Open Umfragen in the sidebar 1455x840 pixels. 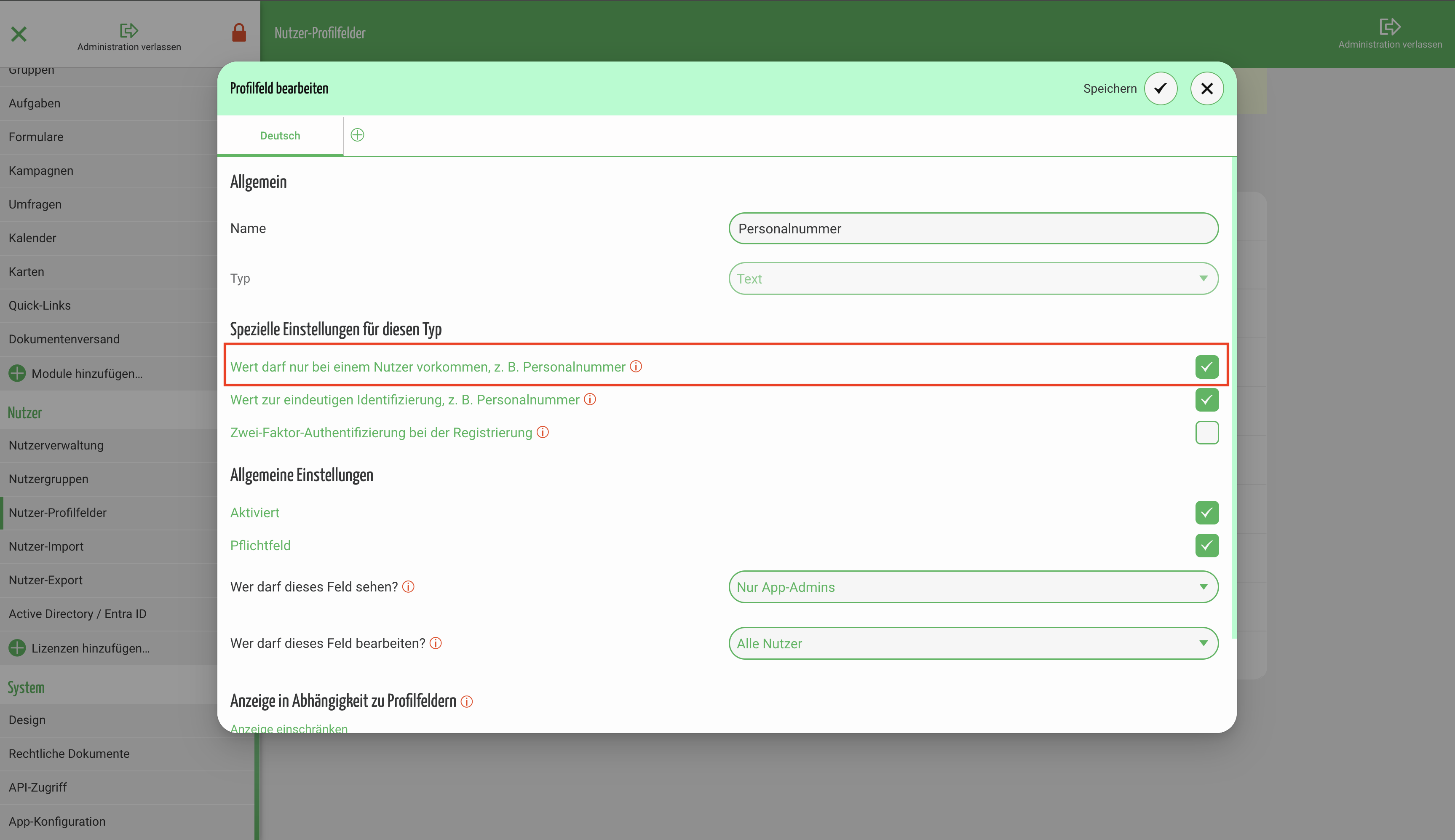click(x=108, y=204)
